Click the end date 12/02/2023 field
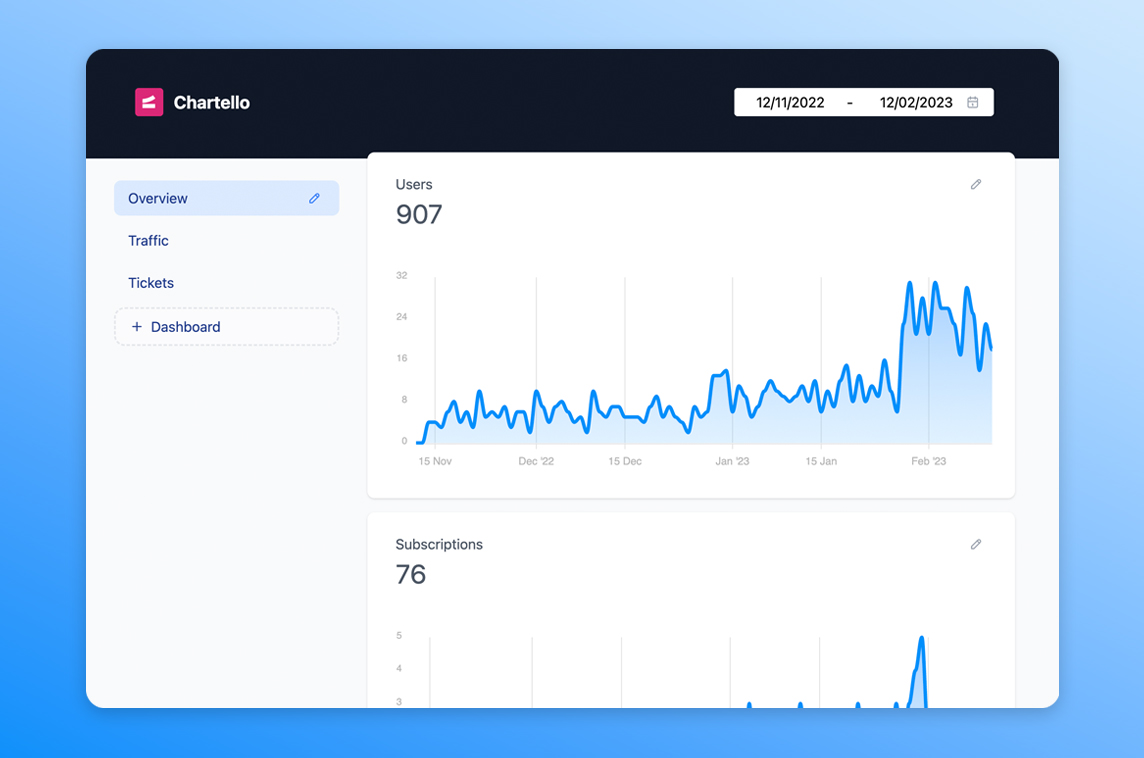The image size is (1144, 758). [x=915, y=102]
